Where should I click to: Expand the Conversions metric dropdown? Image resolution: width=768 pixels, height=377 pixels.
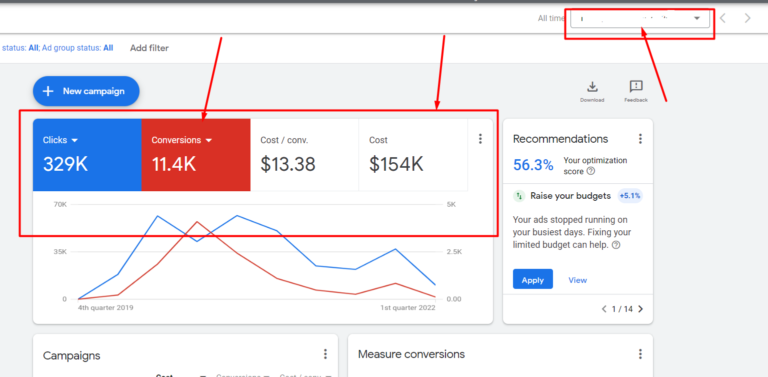coord(209,141)
